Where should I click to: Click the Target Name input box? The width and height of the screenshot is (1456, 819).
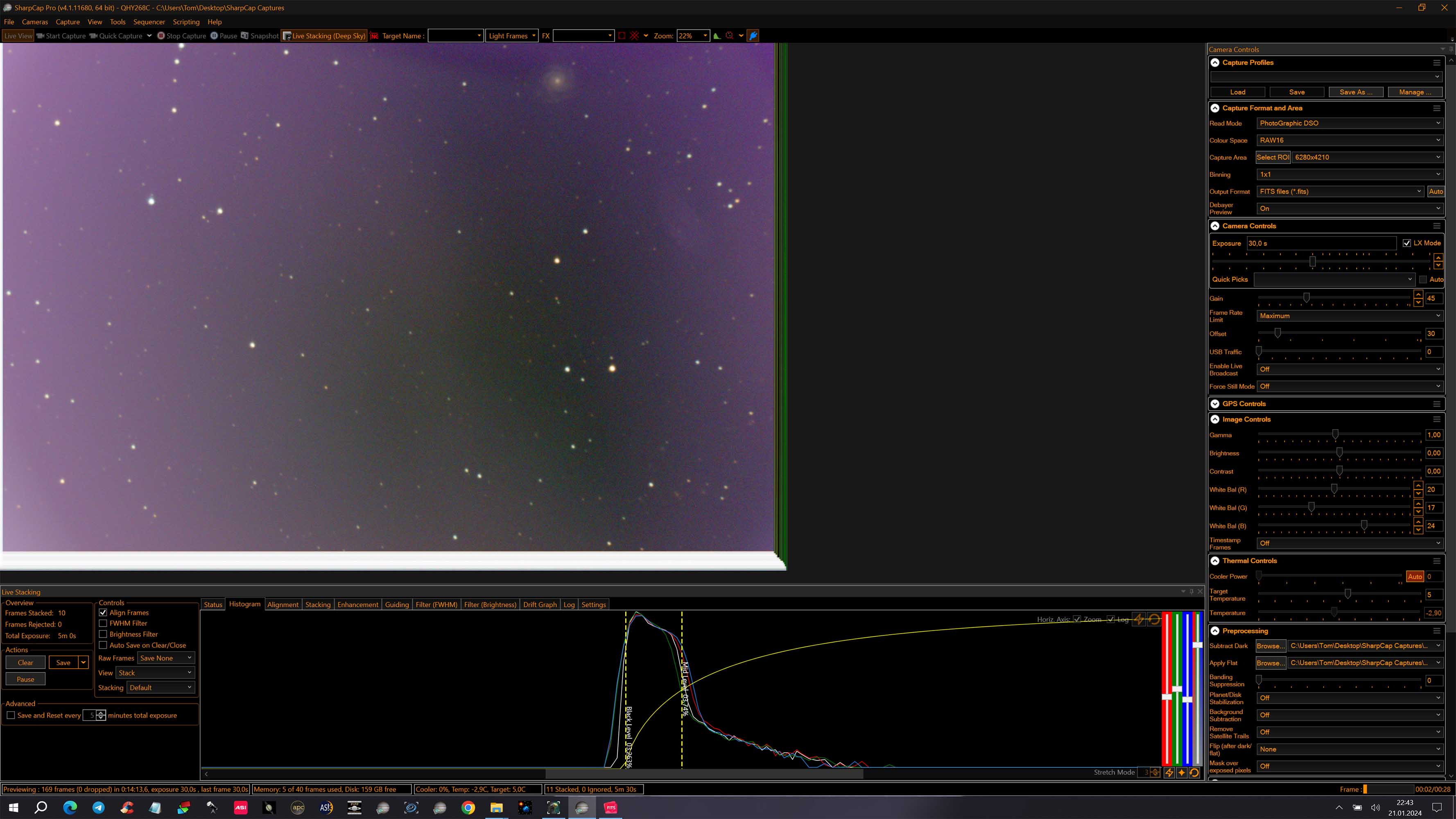click(x=456, y=36)
